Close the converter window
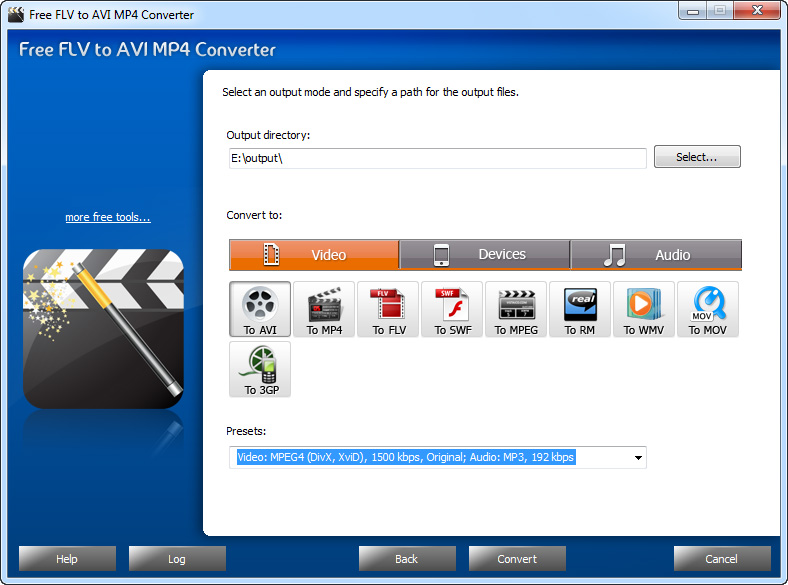Screen dimensions: 788x585 click(x=757, y=11)
